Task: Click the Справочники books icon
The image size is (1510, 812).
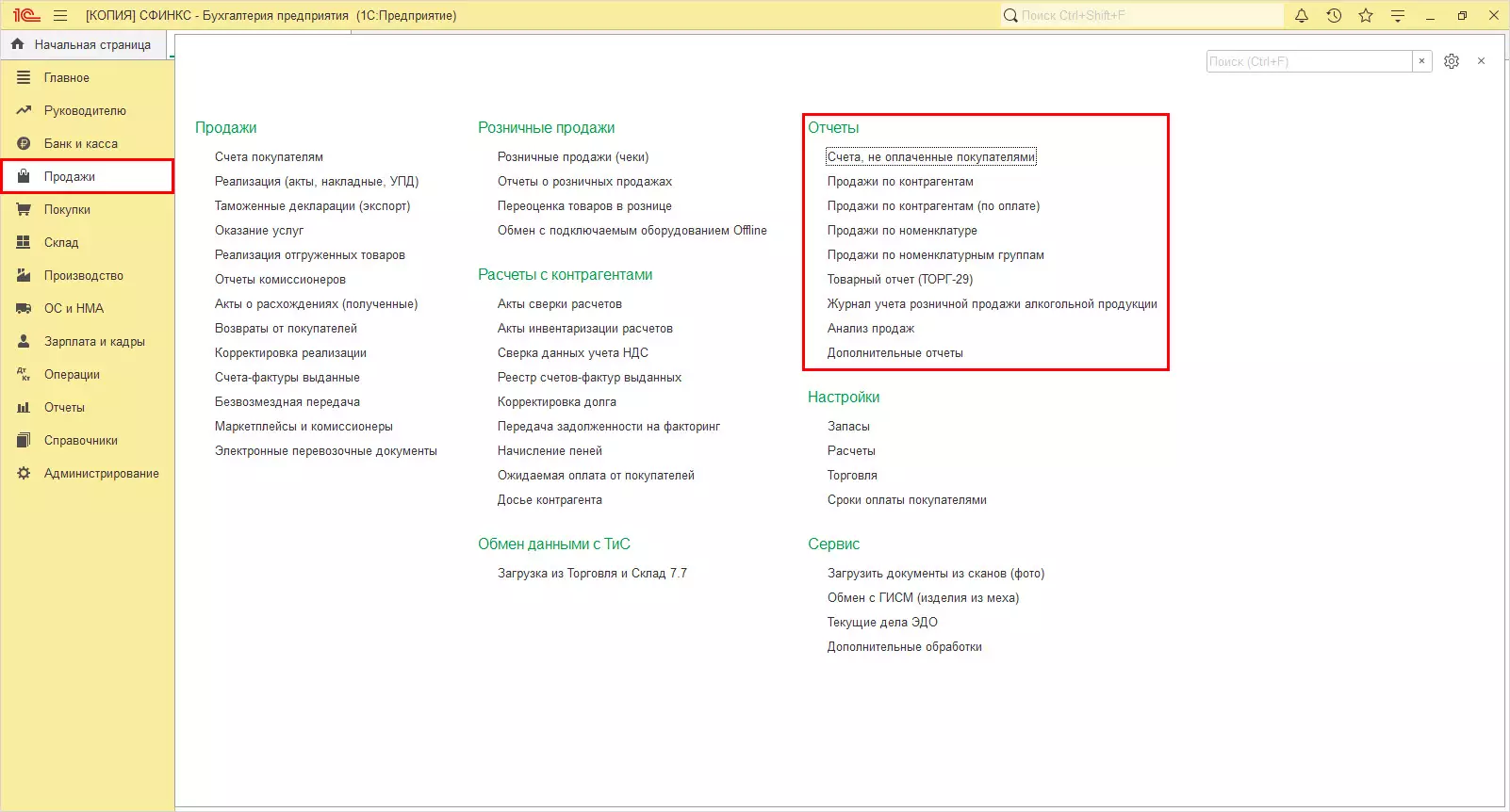Action: pyautogui.click(x=24, y=440)
